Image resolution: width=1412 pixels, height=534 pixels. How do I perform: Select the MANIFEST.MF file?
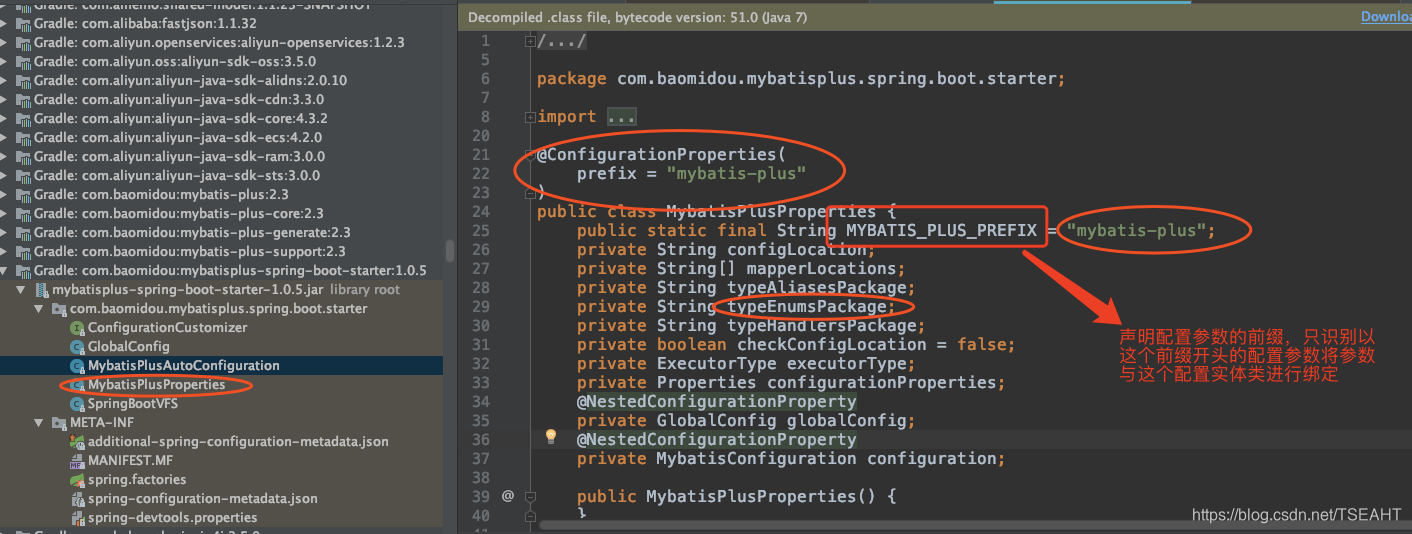pyautogui.click(x=130, y=461)
